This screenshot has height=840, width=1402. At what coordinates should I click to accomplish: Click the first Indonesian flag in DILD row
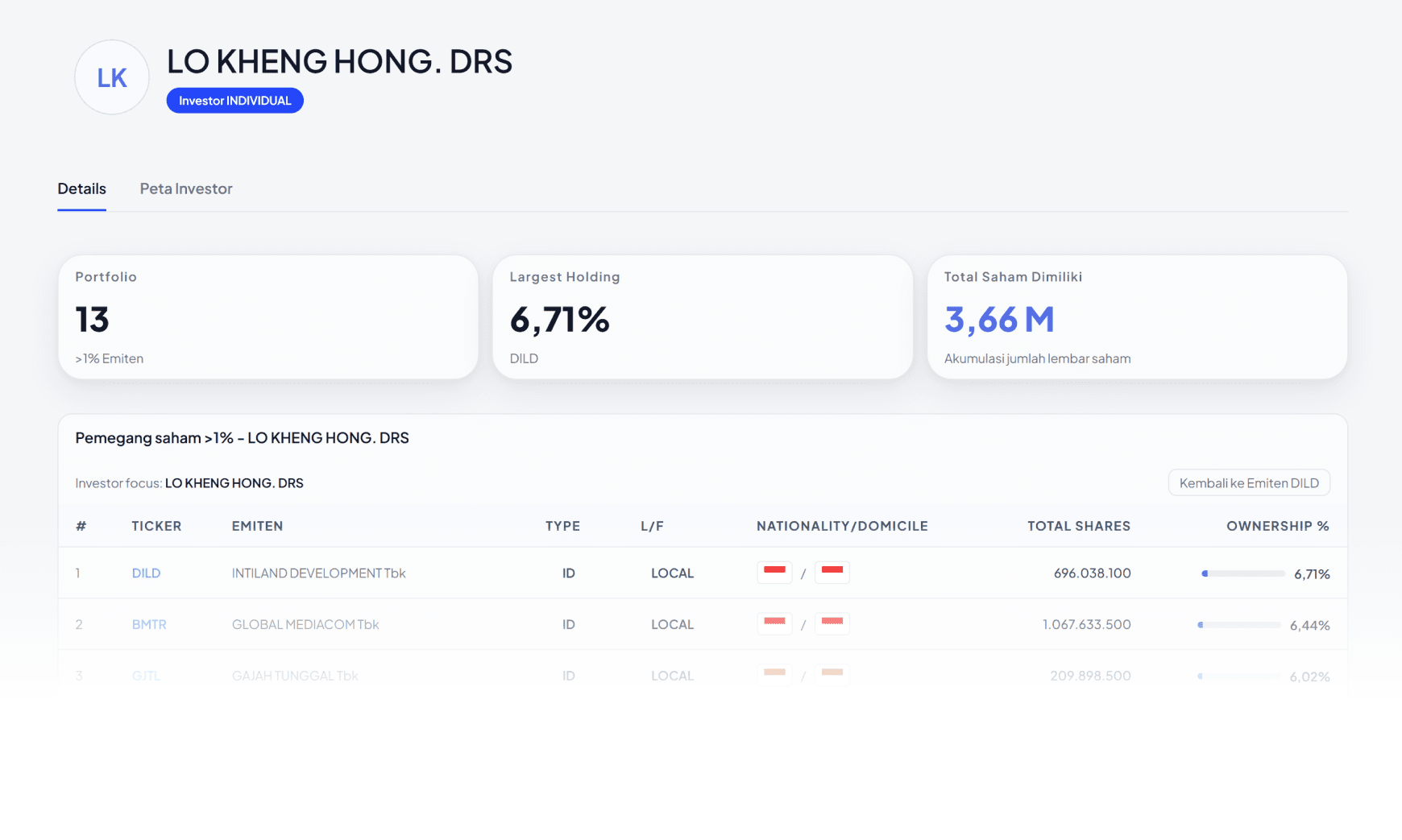coord(774,572)
